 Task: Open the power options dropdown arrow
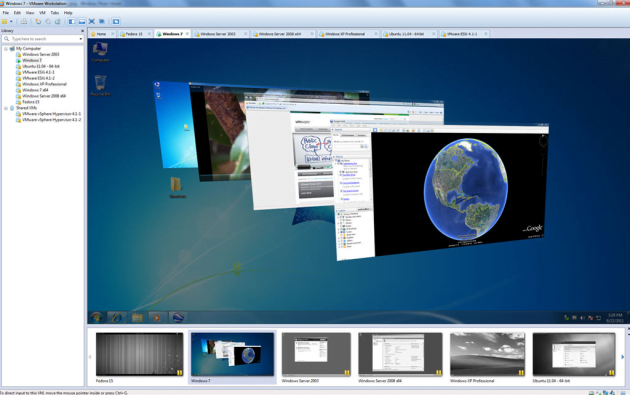11,21
